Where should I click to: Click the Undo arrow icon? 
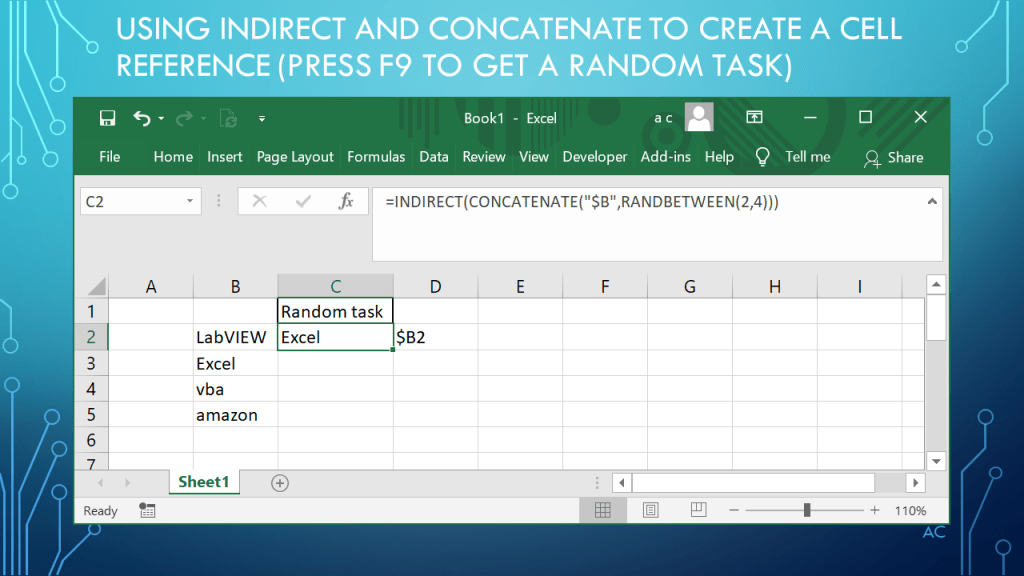point(141,118)
